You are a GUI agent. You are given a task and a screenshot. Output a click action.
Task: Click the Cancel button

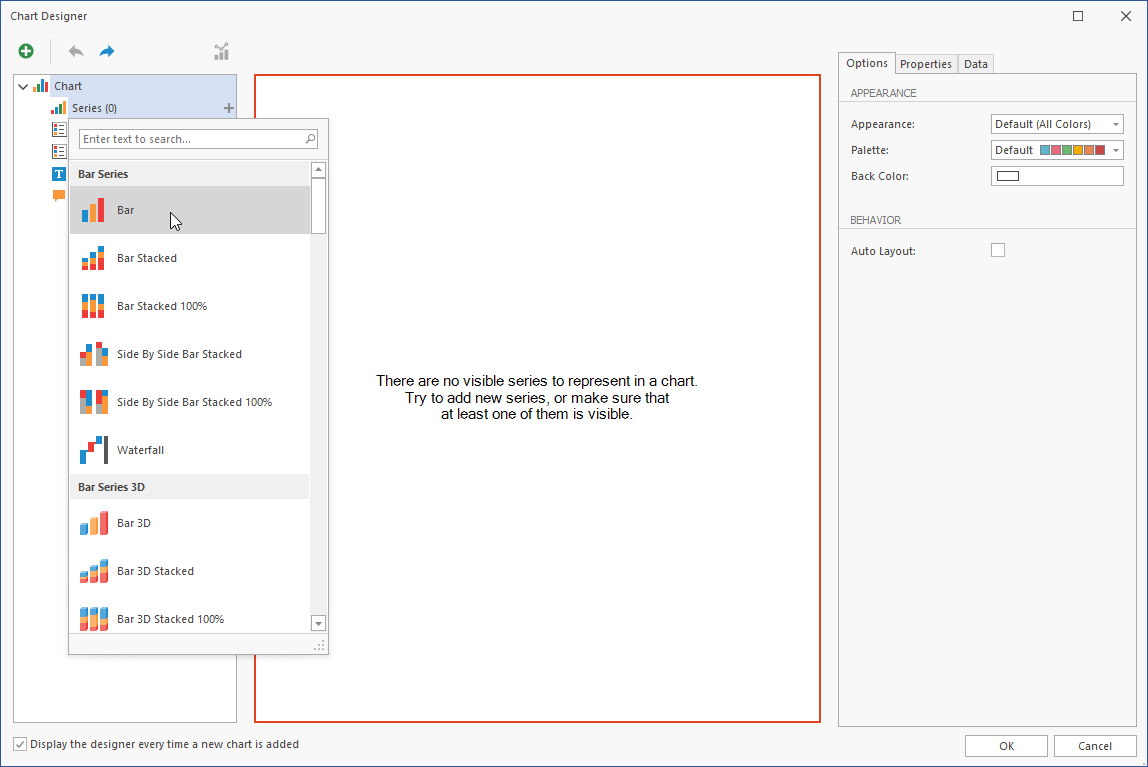tap(1095, 746)
